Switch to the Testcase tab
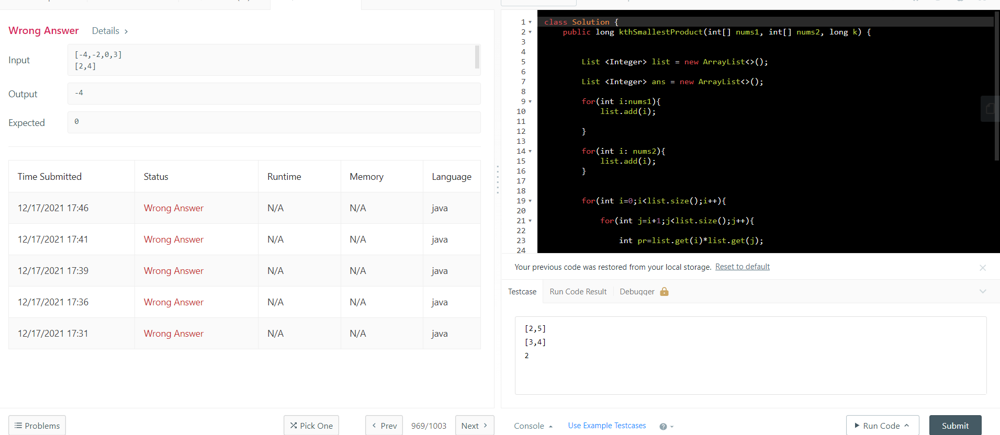 coord(522,291)
